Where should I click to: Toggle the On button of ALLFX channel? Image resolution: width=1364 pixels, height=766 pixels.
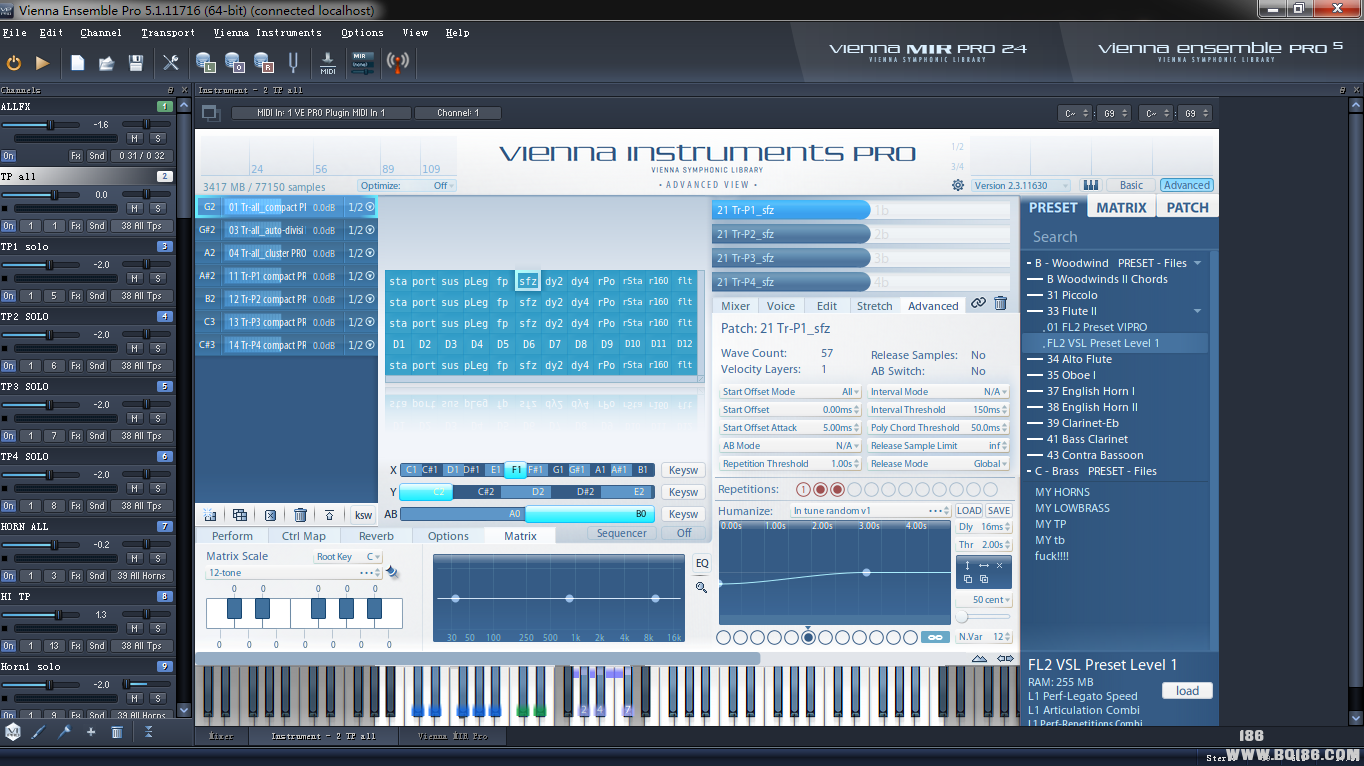coord(8,156)
